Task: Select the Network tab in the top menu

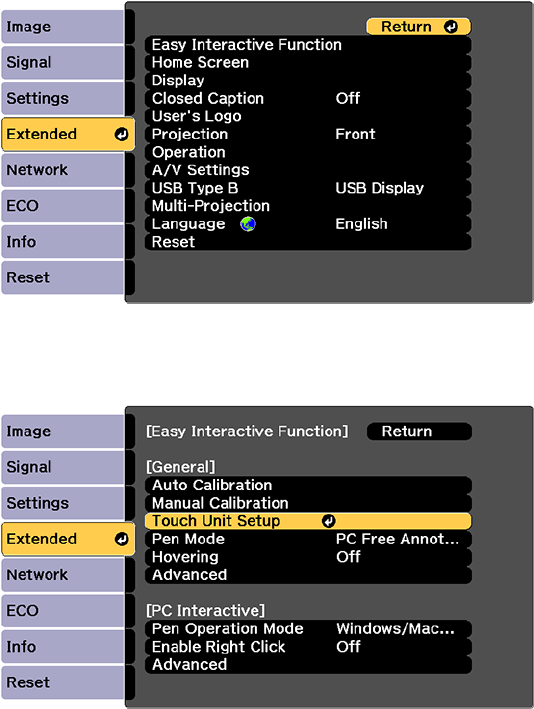Action: pos(63,170)
